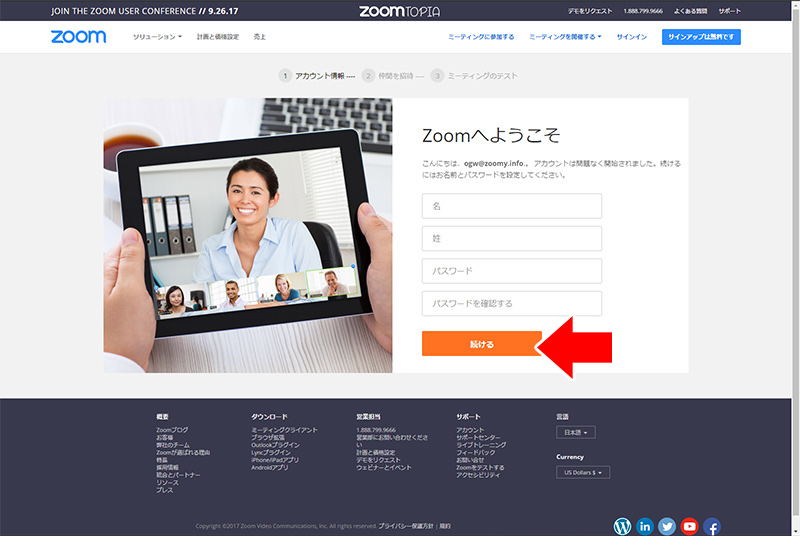
Task: Select ミーティングに参加する in the navigation
Action: [x=482, y=37]
